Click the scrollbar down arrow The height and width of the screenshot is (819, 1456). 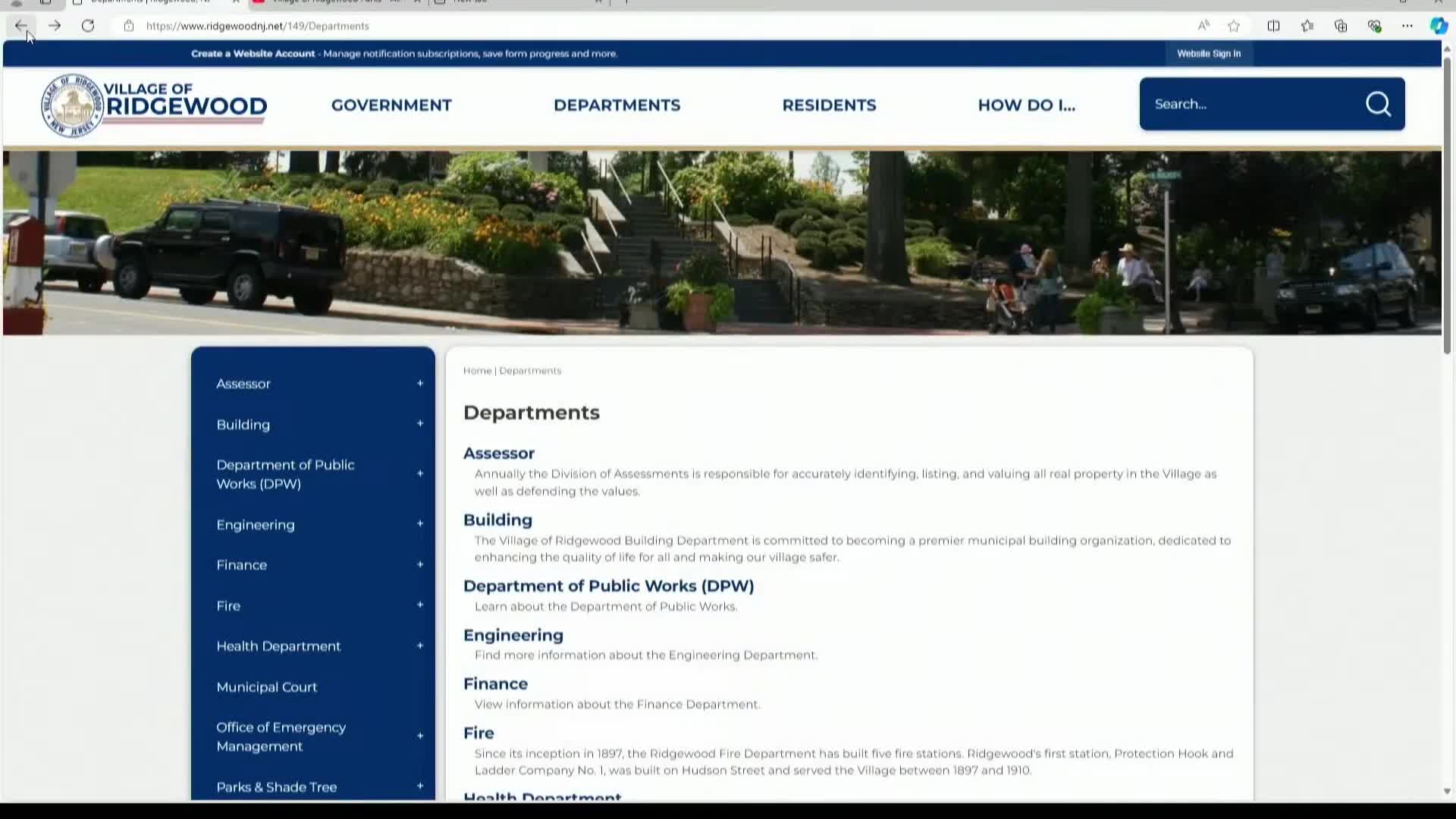click(x=1447, y=792)
